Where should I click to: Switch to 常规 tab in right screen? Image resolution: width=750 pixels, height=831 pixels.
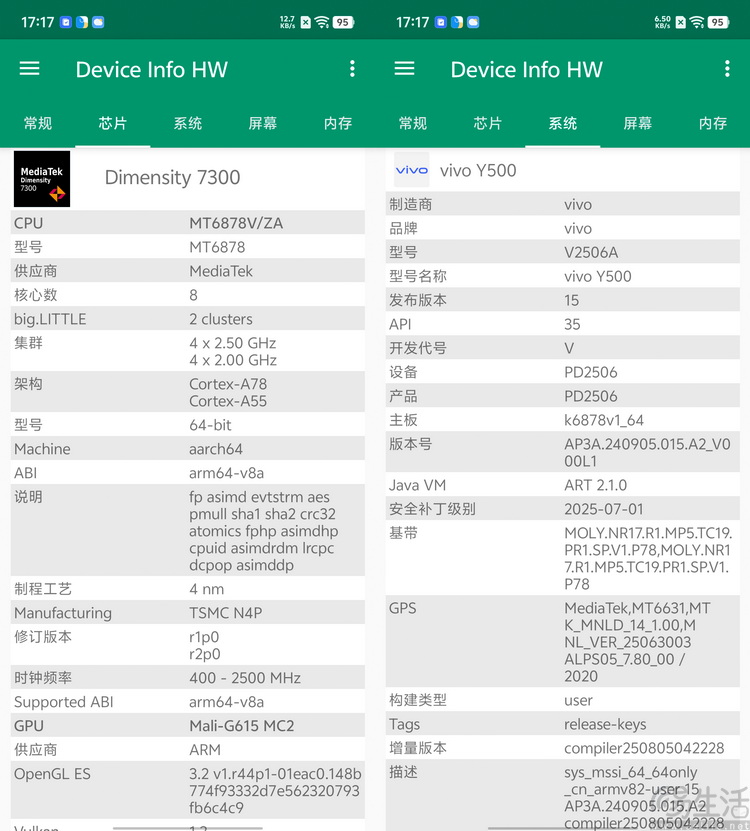(x=412, y=123)
